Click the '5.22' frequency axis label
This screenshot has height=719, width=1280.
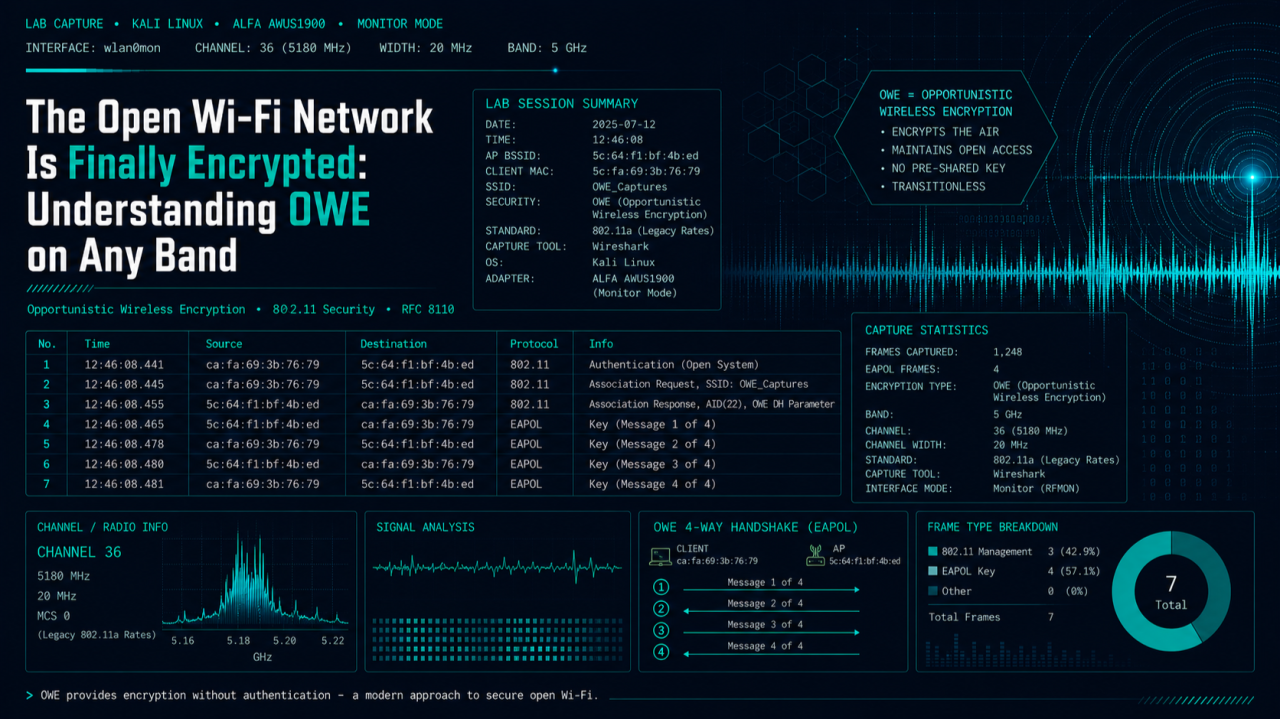click(x=332, y=640)
